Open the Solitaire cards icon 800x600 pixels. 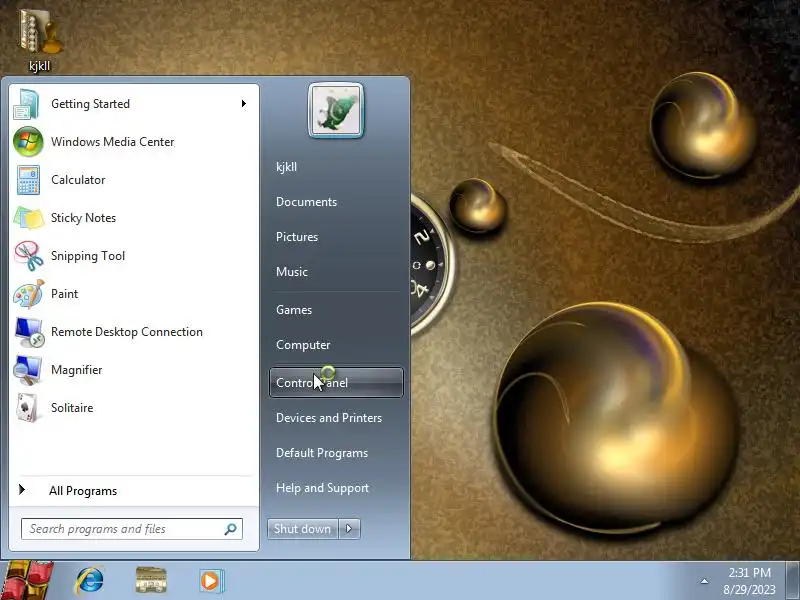27,408
